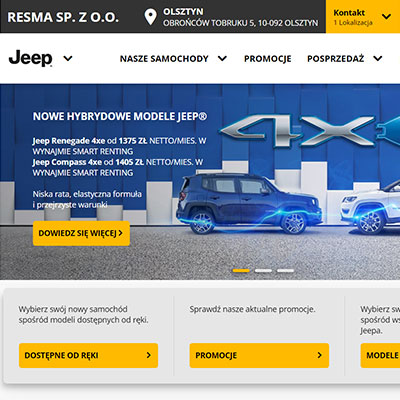Click the arrow icon on Dostępne od ręki
The image size is (400, 400).
(x=149, y=356)
